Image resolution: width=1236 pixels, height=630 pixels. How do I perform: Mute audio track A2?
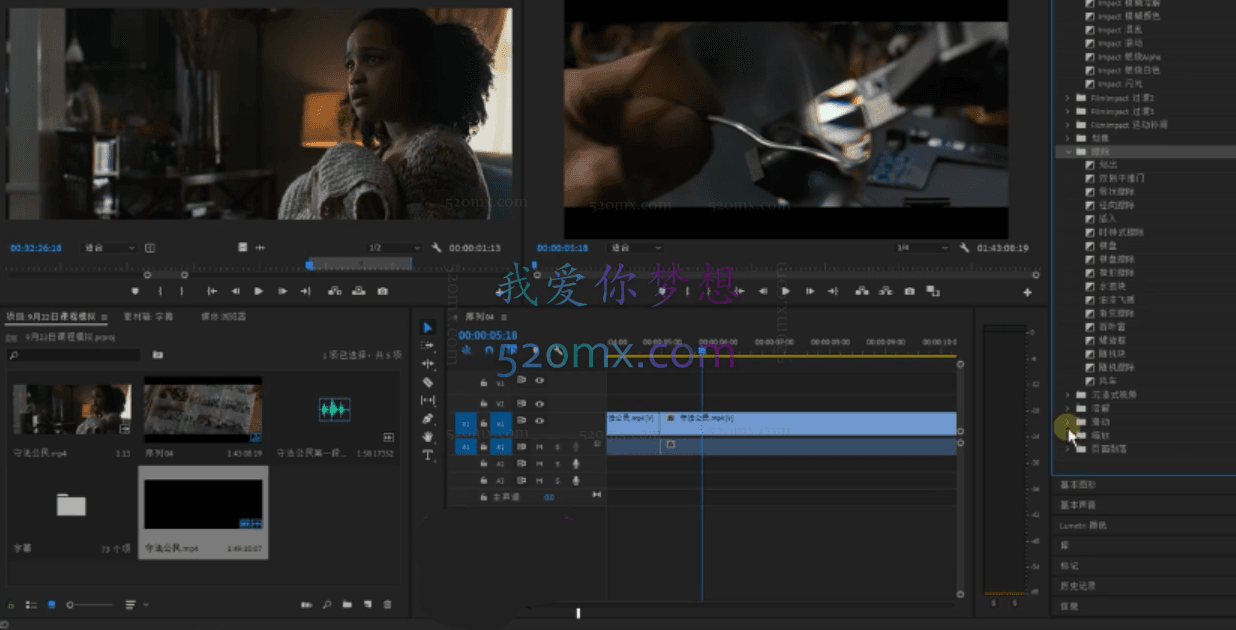539,464
